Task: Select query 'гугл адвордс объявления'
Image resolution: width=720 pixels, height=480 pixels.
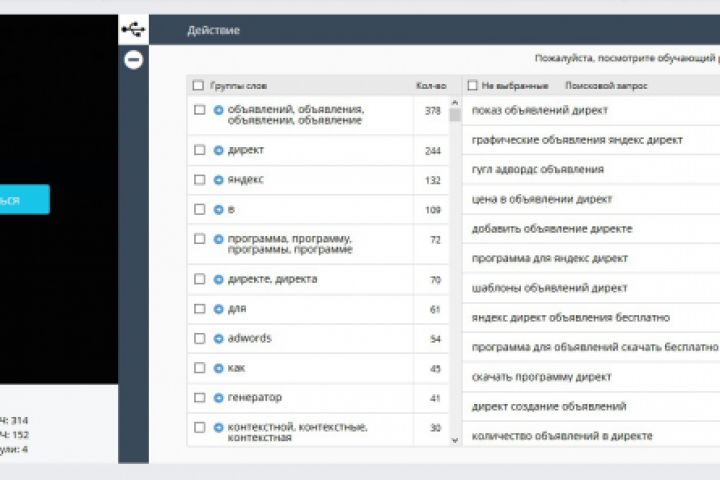Action: (537, 169)
